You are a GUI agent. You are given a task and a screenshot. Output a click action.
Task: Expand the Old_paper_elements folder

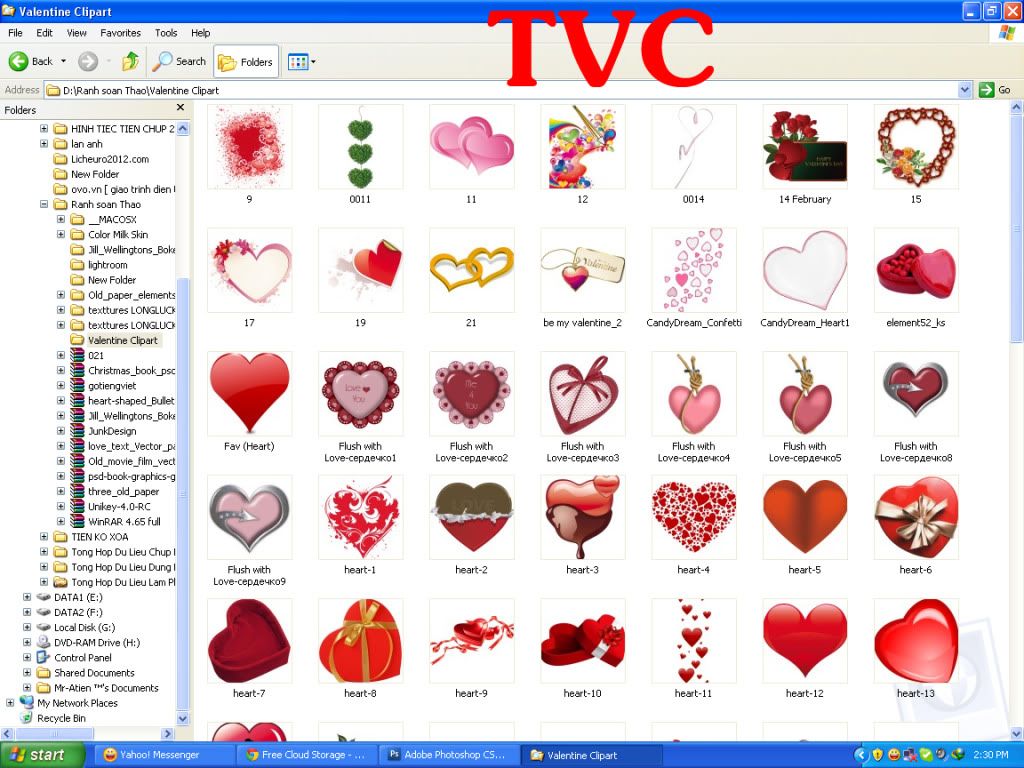tap(61, 295)
